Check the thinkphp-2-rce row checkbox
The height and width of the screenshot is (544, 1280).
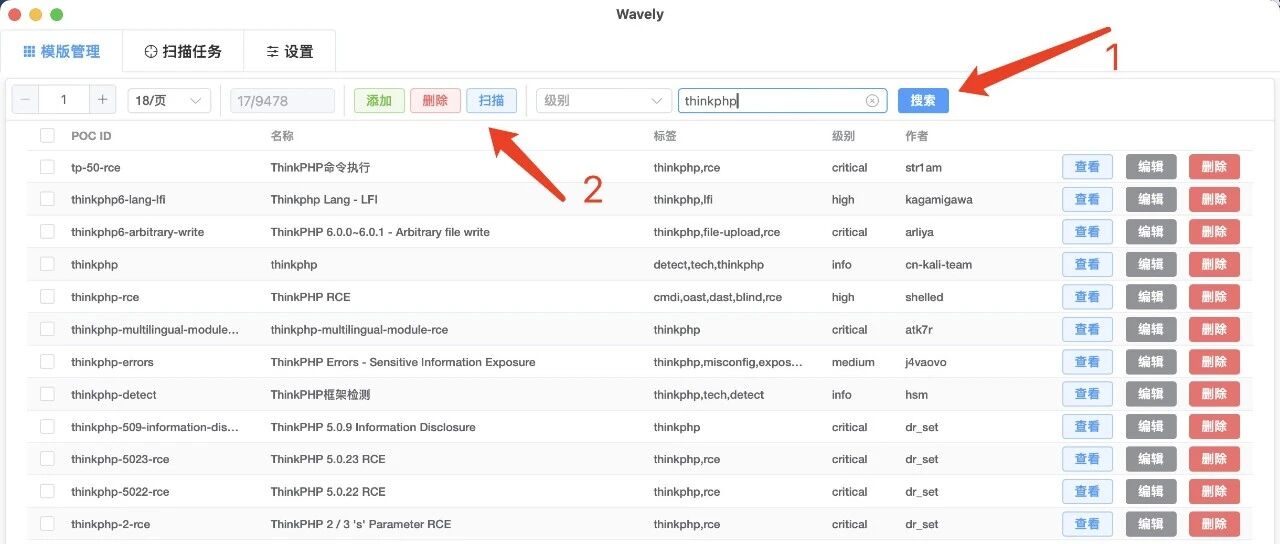point(47,524)
